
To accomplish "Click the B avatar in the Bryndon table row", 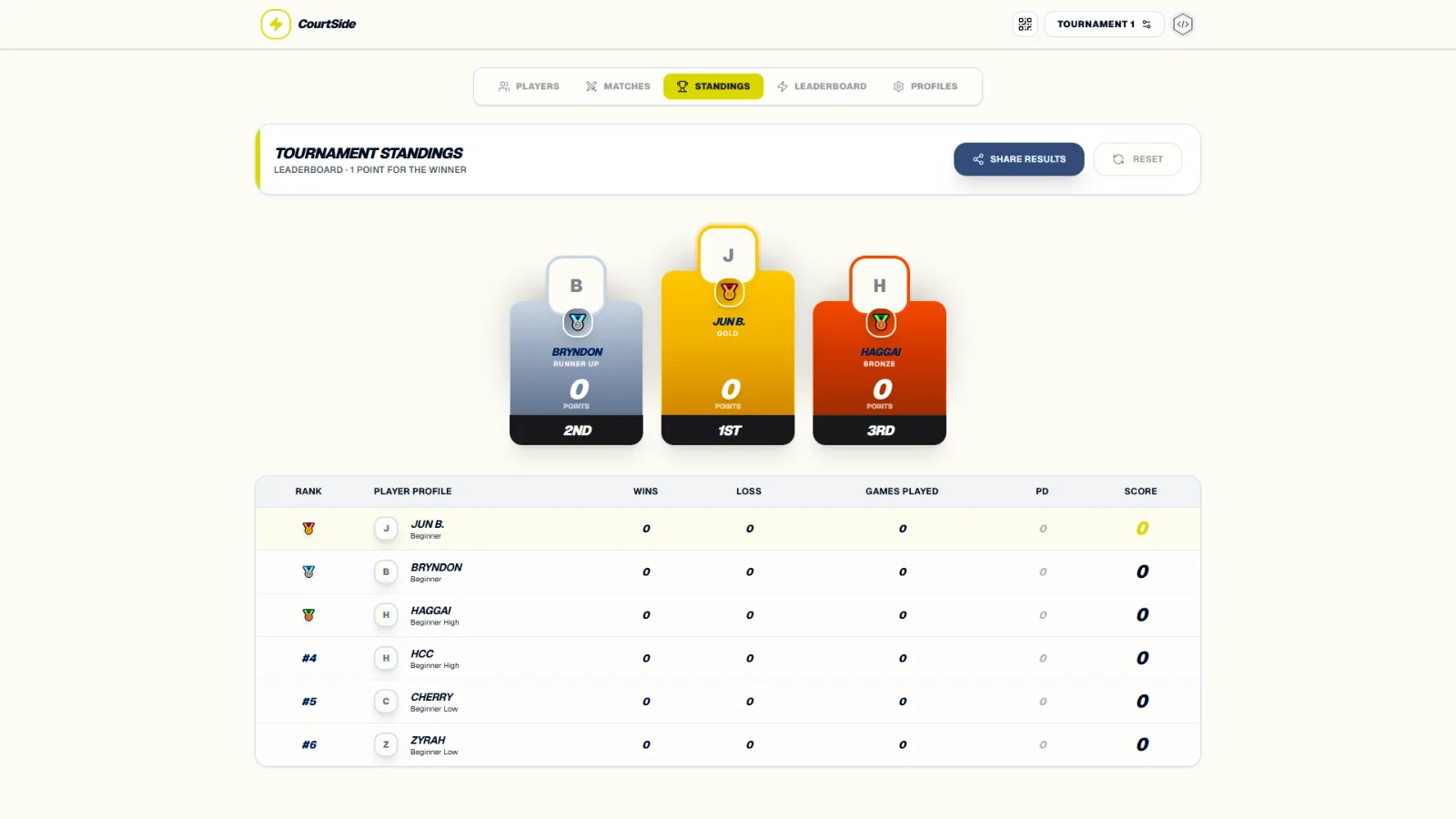I will point(386,572).
